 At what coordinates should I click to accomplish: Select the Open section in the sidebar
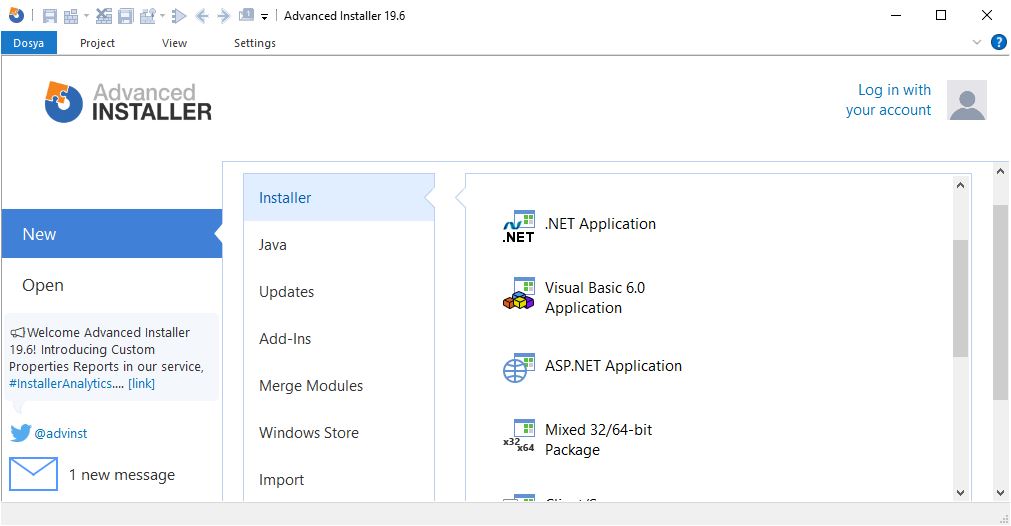(x=112, y=285)
